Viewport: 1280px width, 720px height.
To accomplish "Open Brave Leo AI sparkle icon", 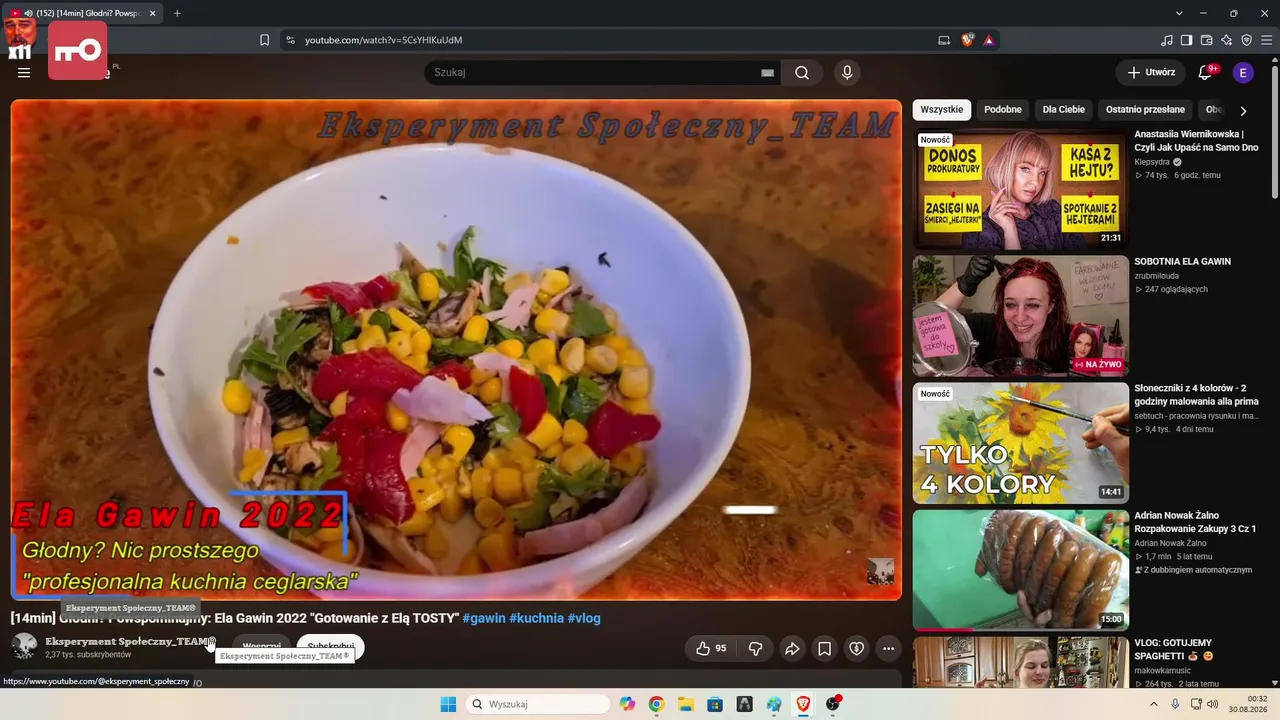I will (x=1226, y=40).
